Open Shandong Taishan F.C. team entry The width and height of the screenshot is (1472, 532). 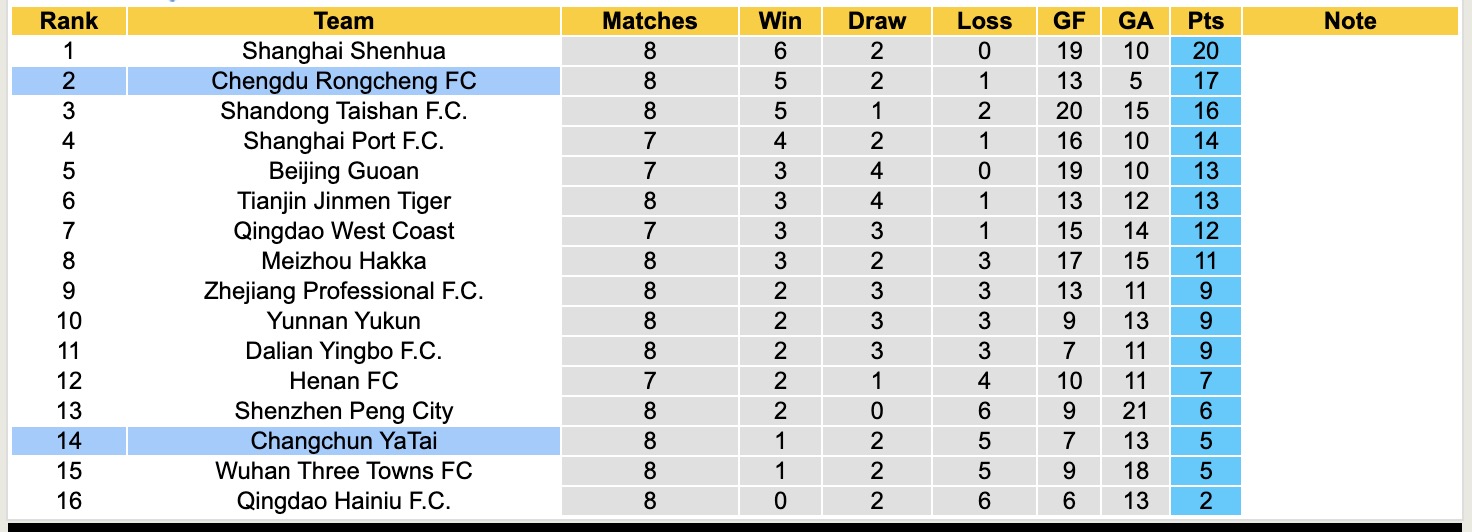pyautogui.click(x=343, y=111)
